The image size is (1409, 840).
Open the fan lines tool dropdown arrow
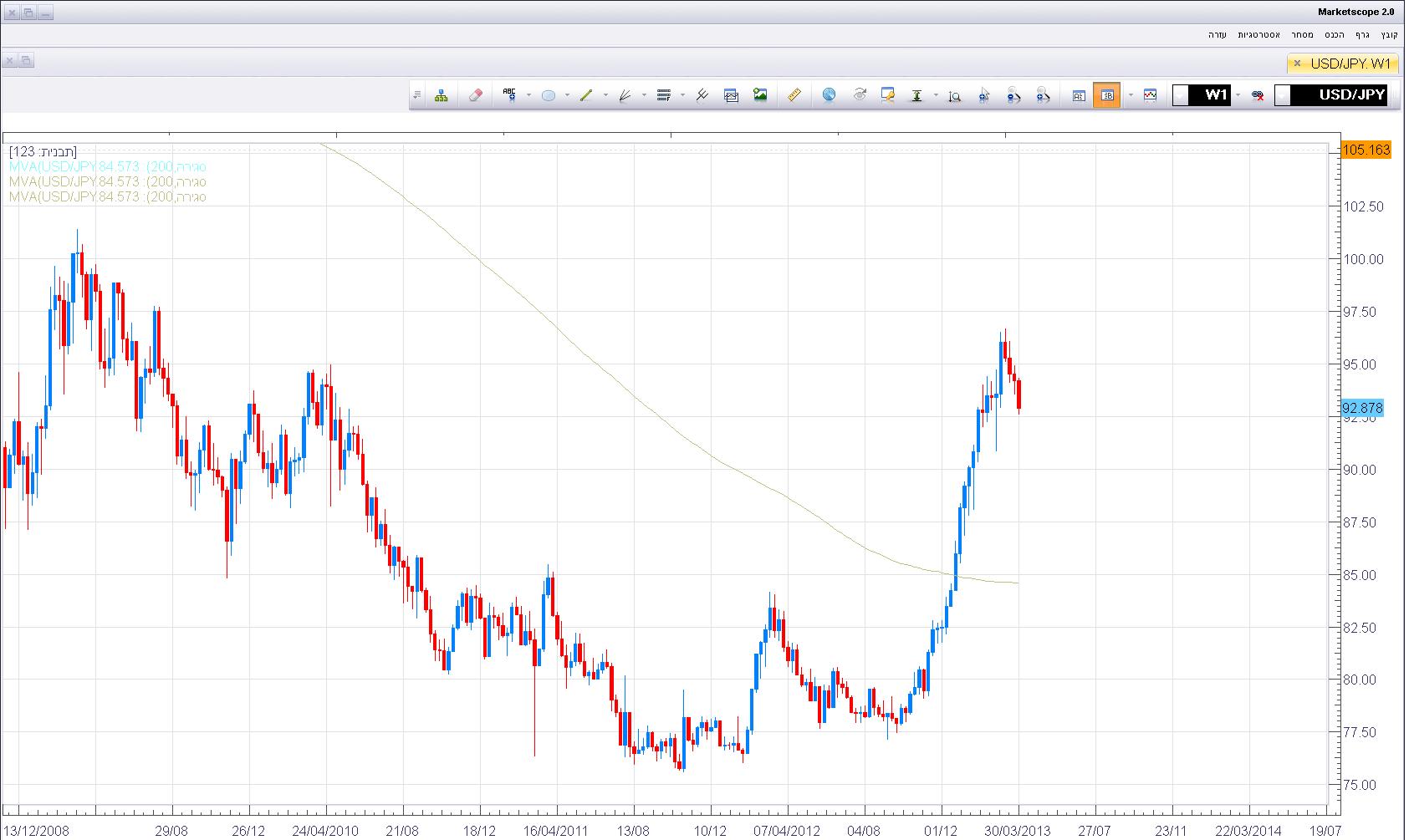[x=644, y=95]
